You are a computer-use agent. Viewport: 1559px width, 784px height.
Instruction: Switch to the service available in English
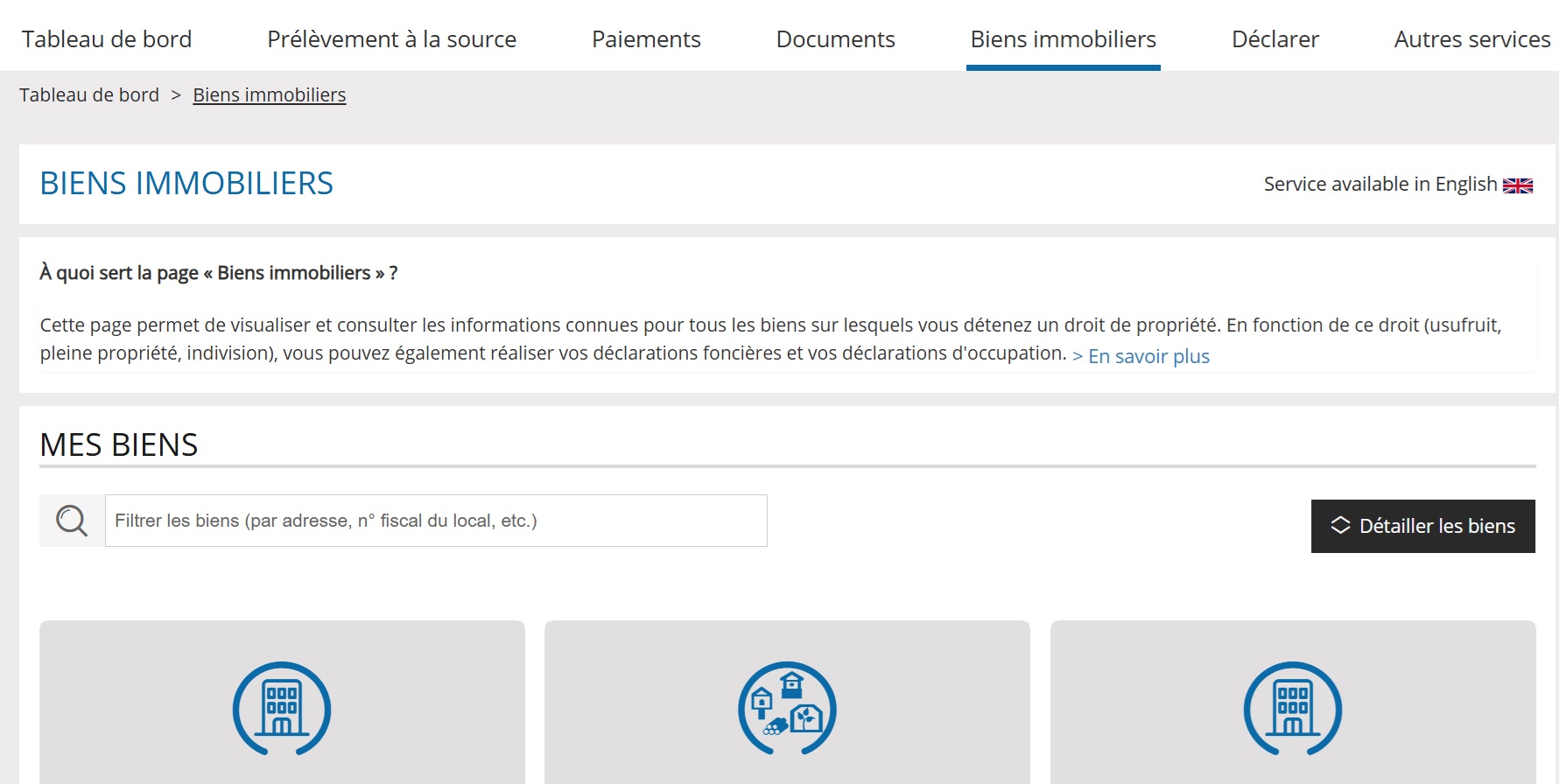[x=1380, y=184]
